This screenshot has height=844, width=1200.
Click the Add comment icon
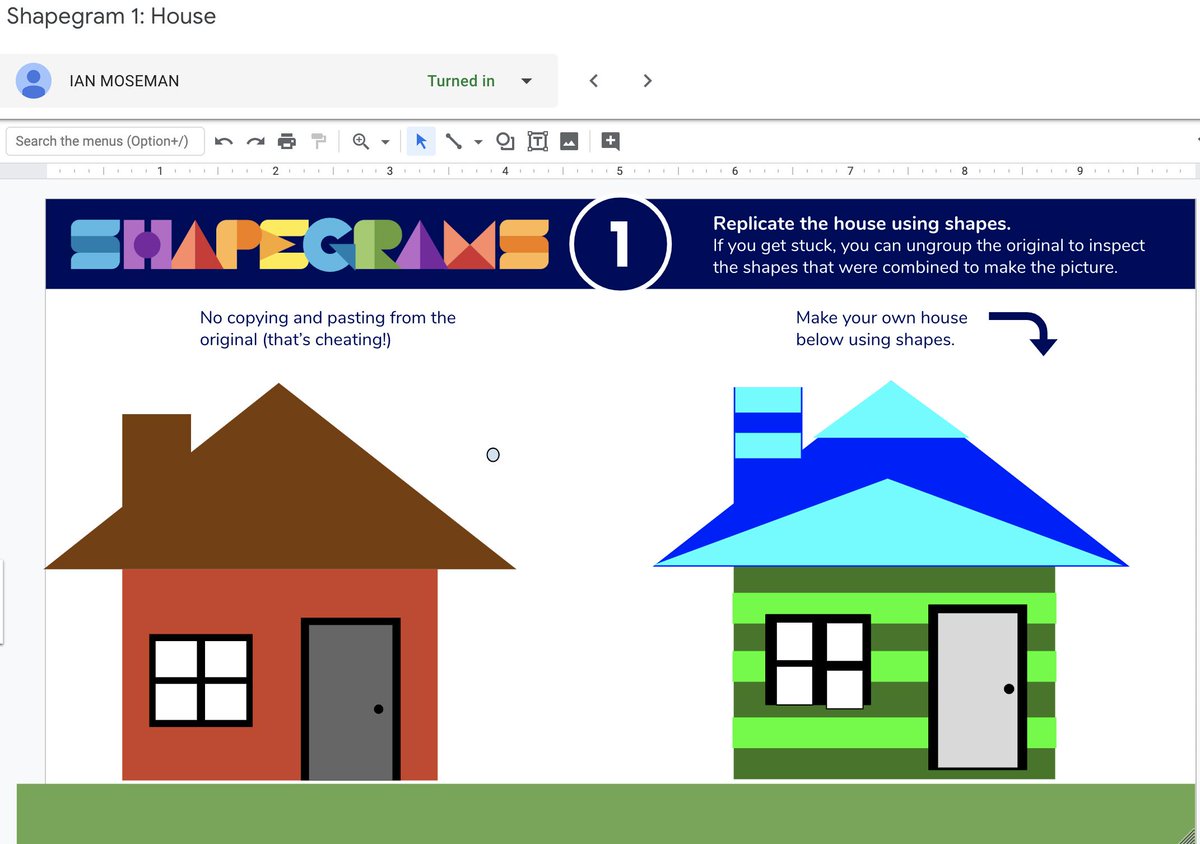[x=610, y=141]
